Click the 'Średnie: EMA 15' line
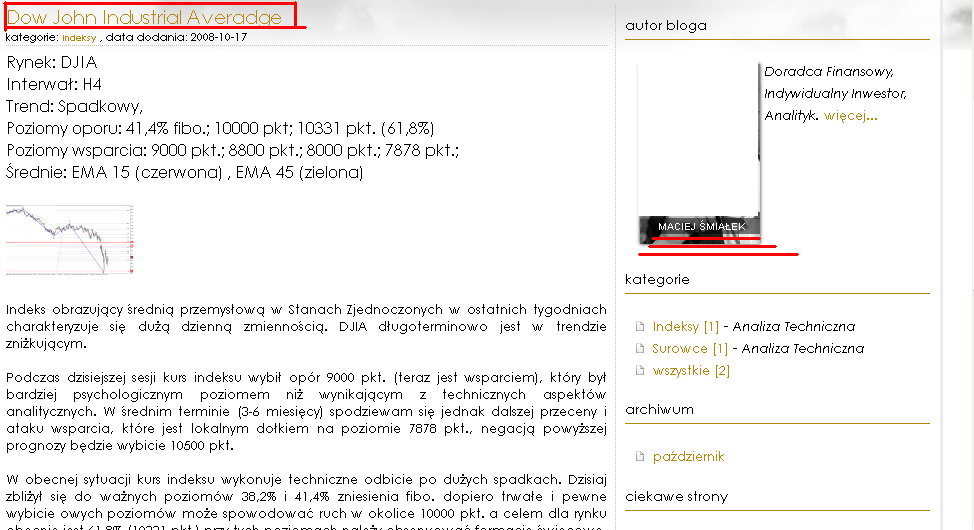 click(184, 172)
